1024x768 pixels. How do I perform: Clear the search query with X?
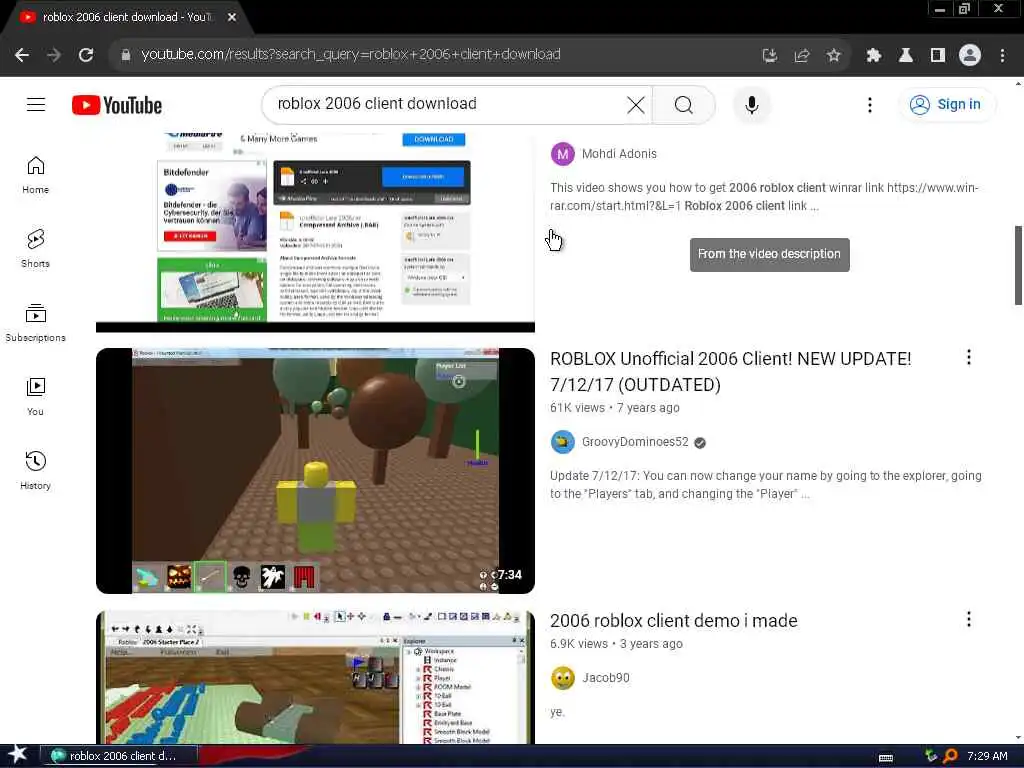click(635, 104)
